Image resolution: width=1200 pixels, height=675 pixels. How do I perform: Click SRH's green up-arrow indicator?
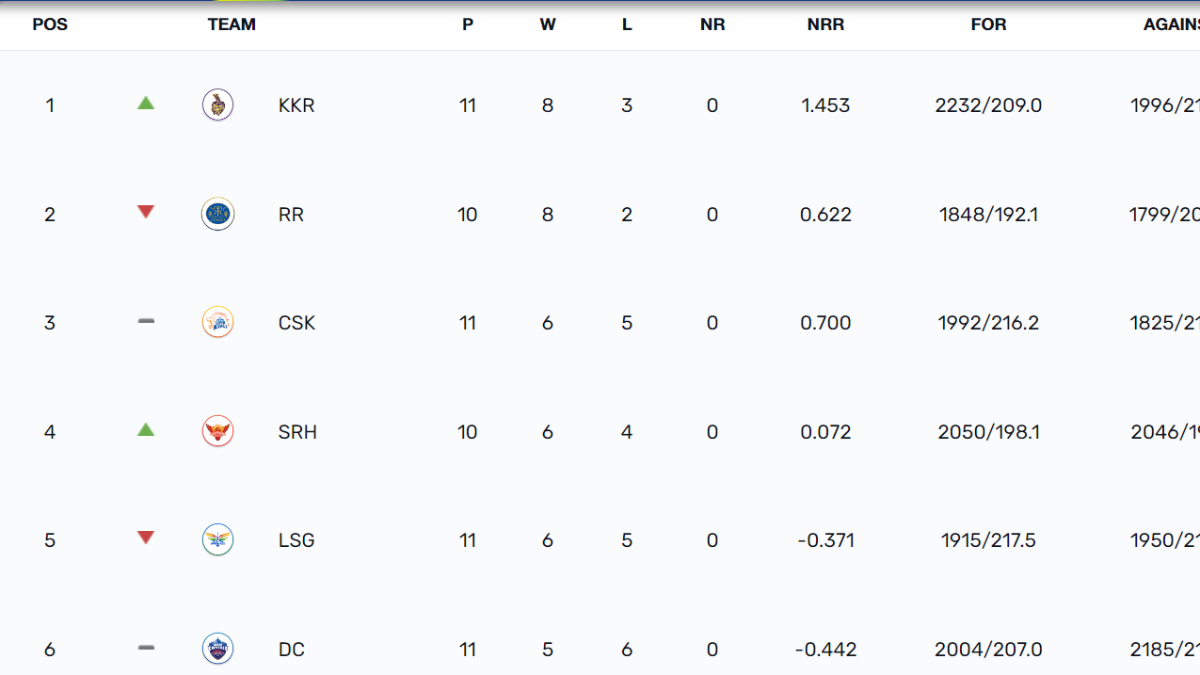coord(146,429)
